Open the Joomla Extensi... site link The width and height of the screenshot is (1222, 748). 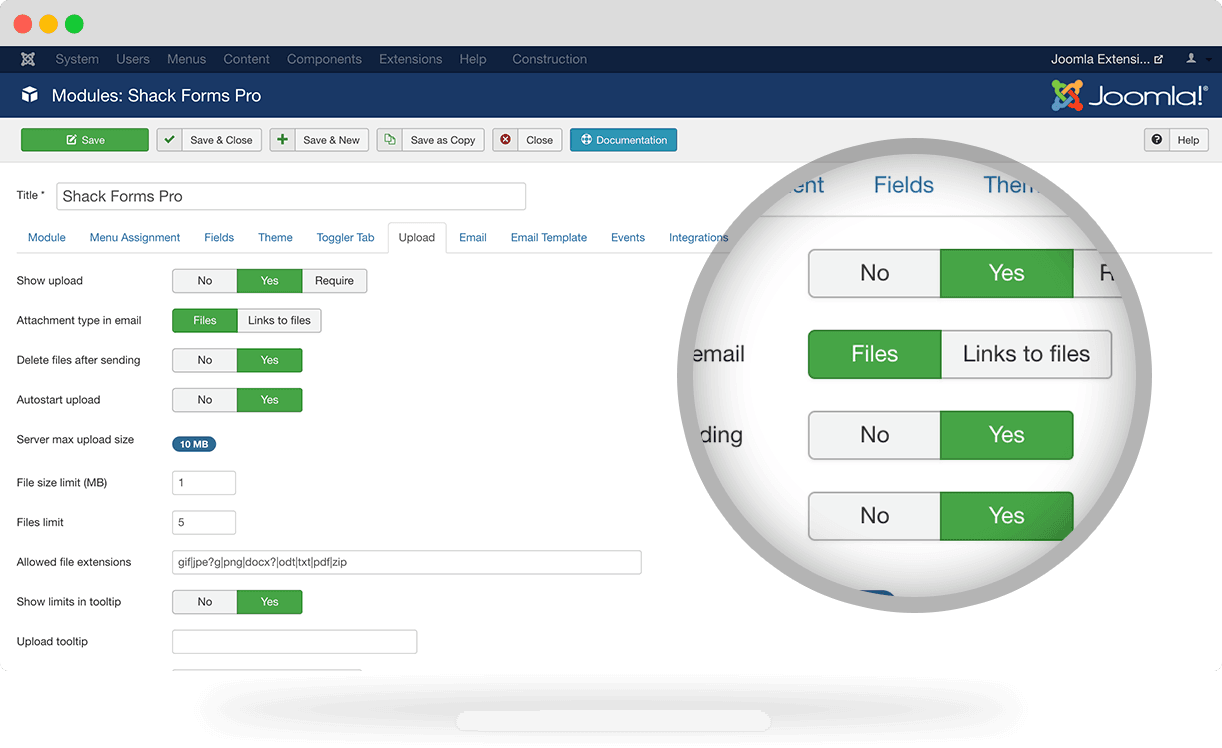point(1107,59)
